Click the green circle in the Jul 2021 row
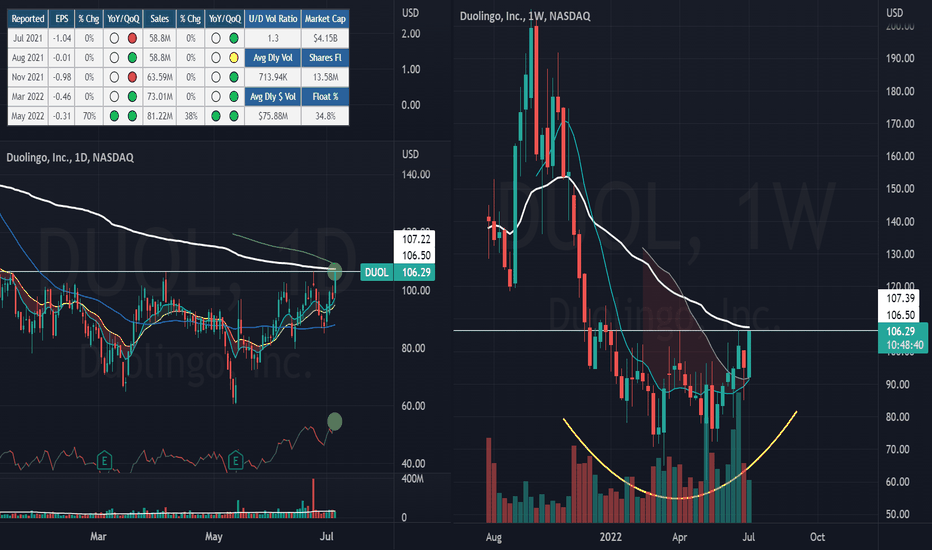Image resolution: width=932 pixels, height=550 pixels. 234,38
